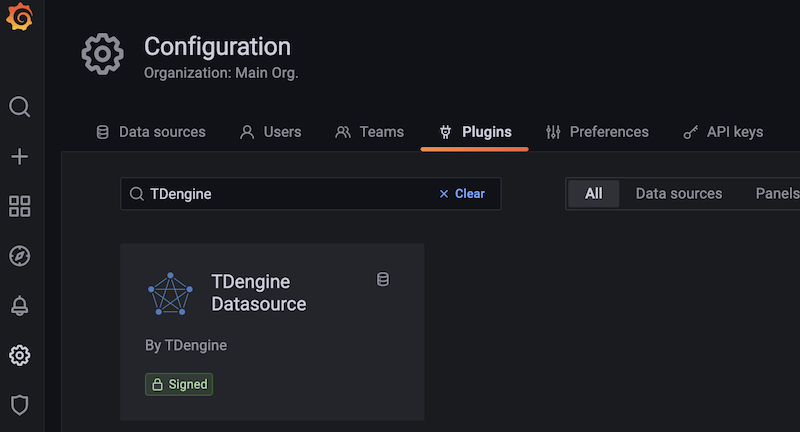Switch to the Data sources tab
The height and width of the screenshot is (432, 800).
[x=151, y=132]
